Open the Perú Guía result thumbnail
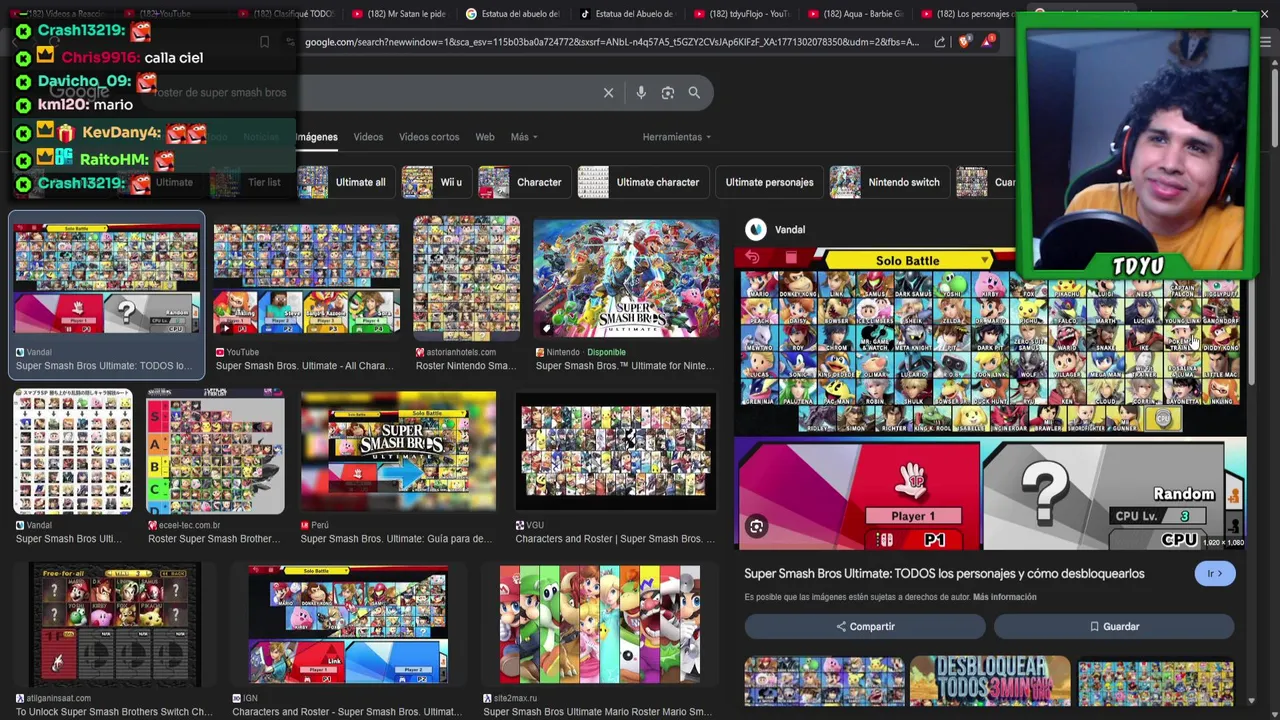1280x720 pixels. tap(398, 452)
